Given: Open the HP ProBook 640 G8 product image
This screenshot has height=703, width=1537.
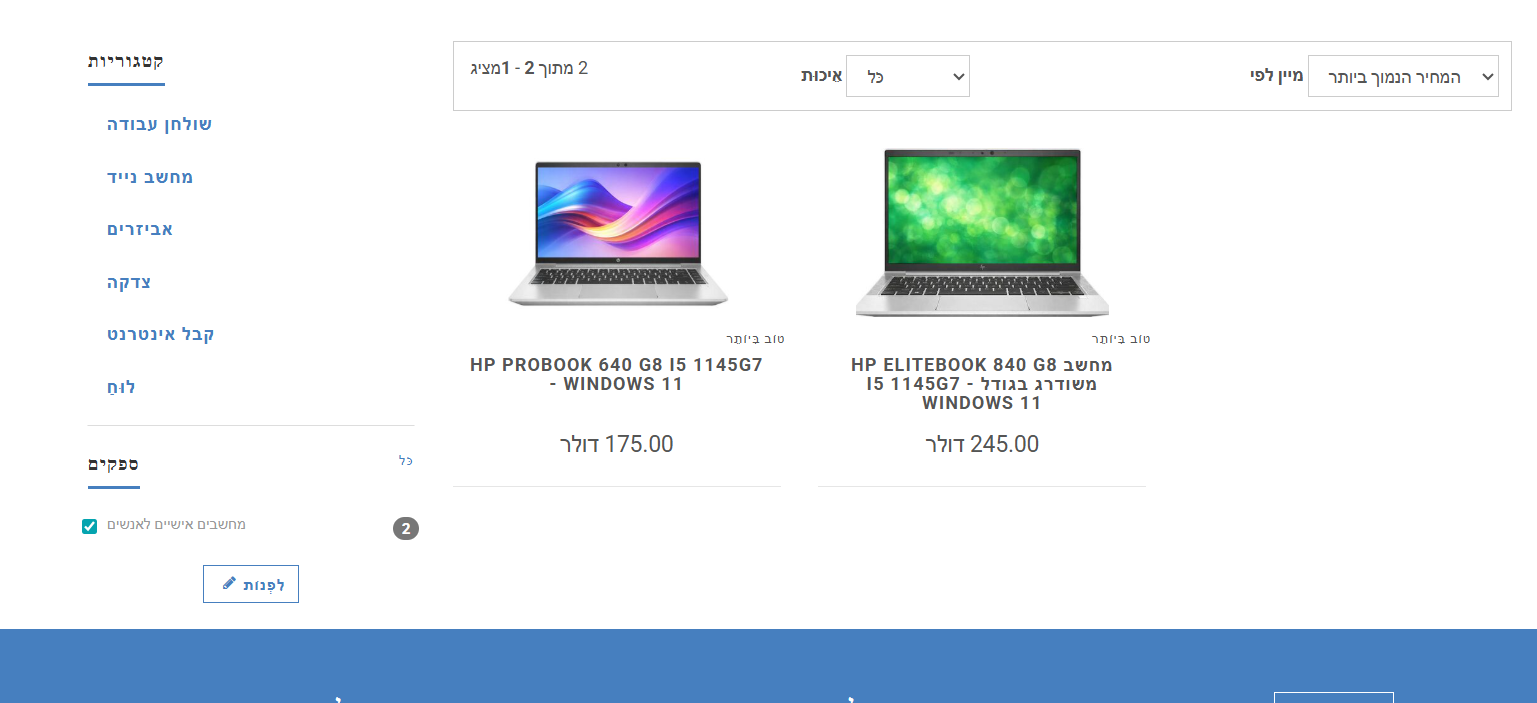Looking at the screenshot, I should pos(617,233).
